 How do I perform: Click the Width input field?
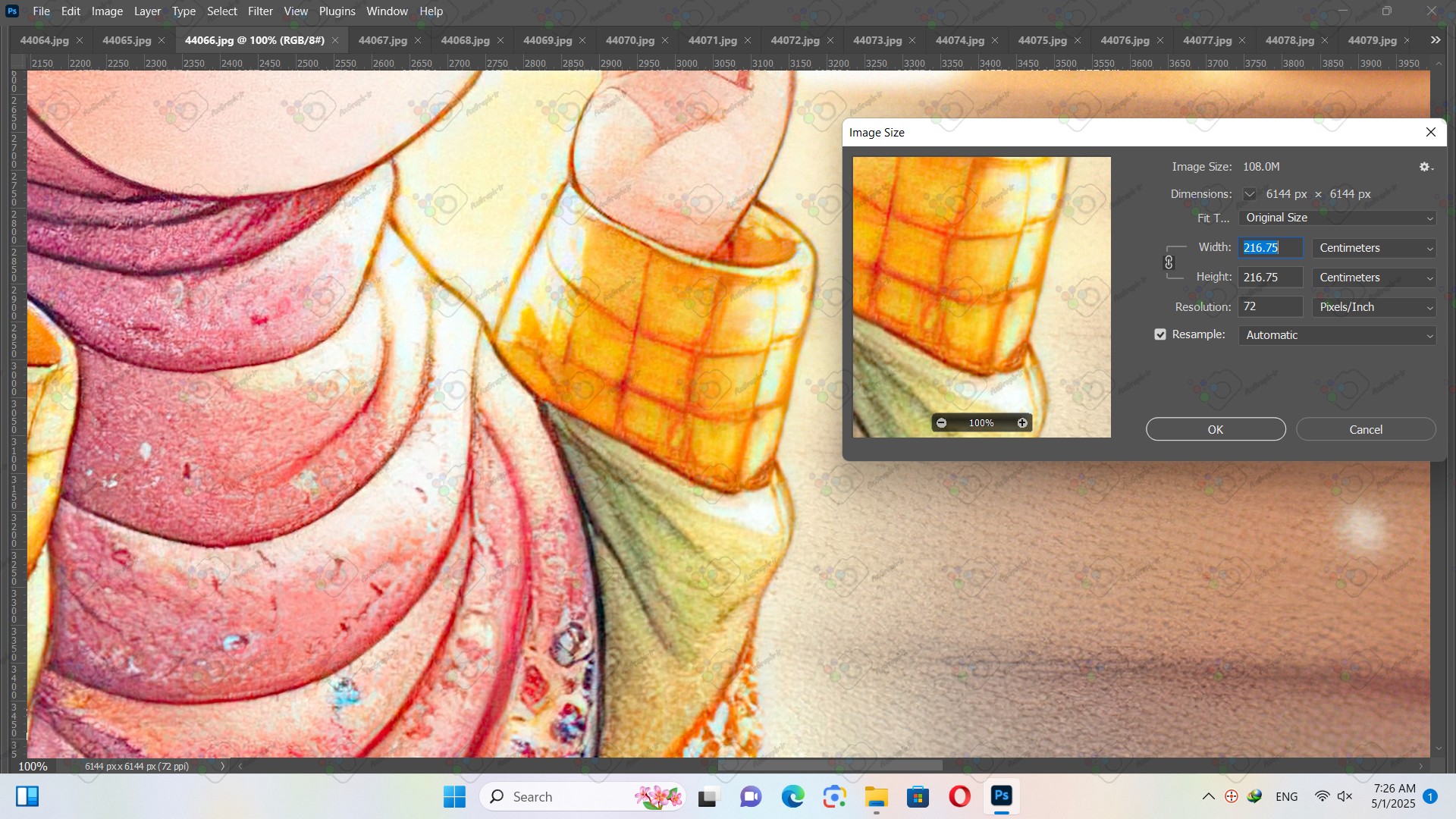(x=1270, y=248)
